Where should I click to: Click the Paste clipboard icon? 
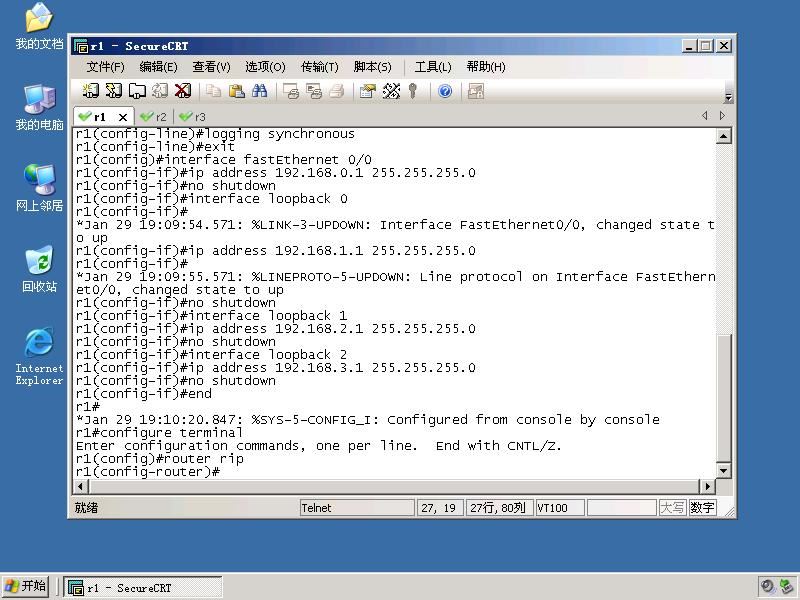(236, 91)
